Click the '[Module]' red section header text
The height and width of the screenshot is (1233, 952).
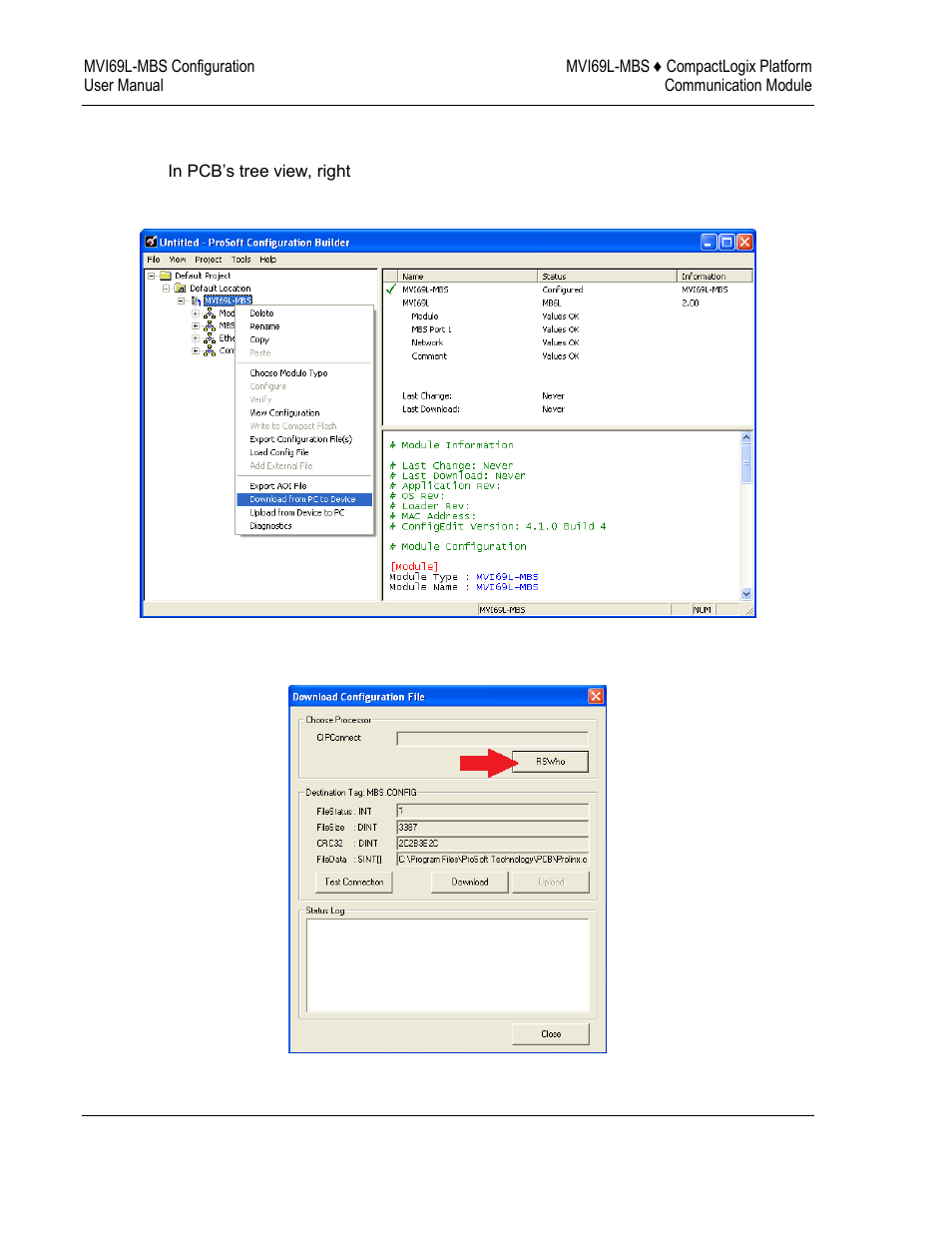pyautogui.click(x=414, y=567)
